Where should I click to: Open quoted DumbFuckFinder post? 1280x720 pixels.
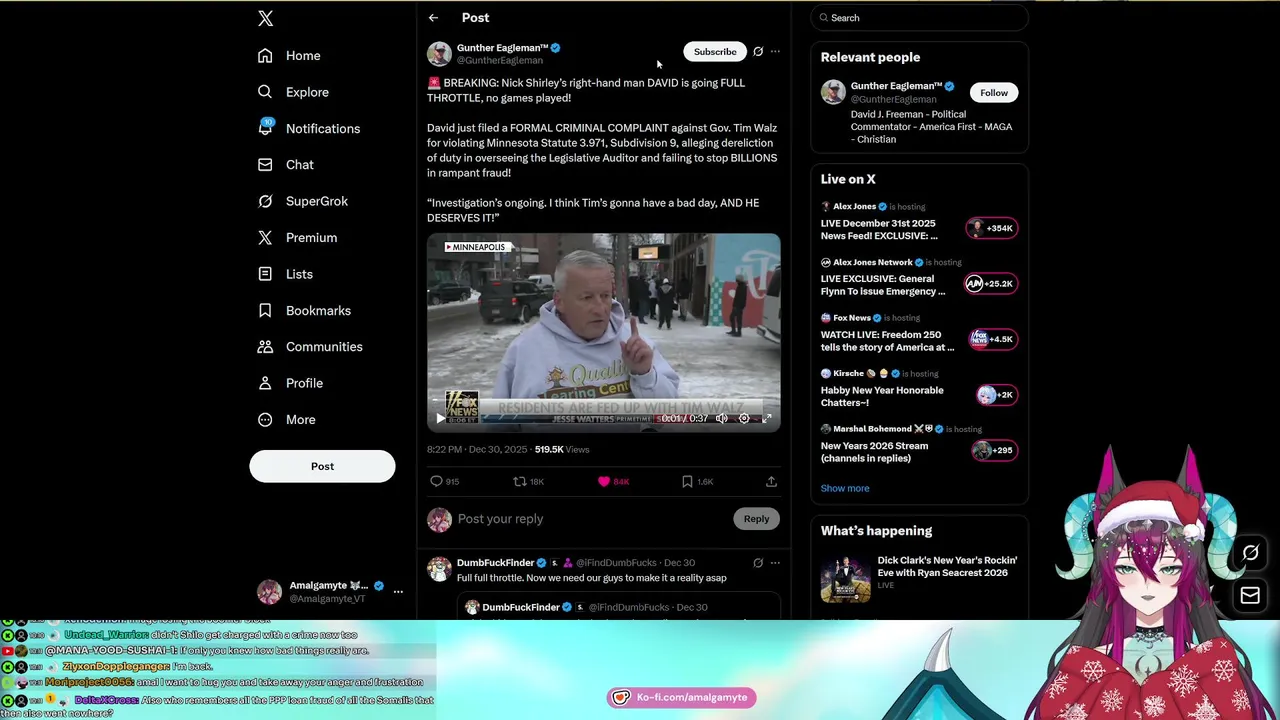point(619,607)
